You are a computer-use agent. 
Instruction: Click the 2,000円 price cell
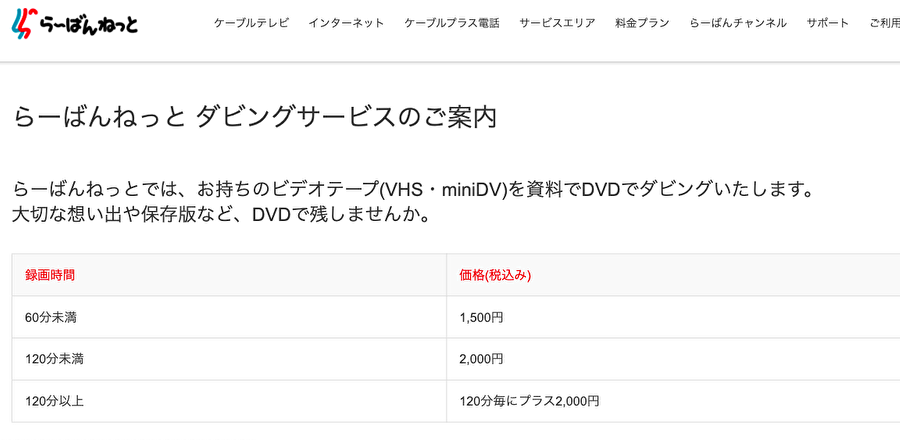pos(673,359)
